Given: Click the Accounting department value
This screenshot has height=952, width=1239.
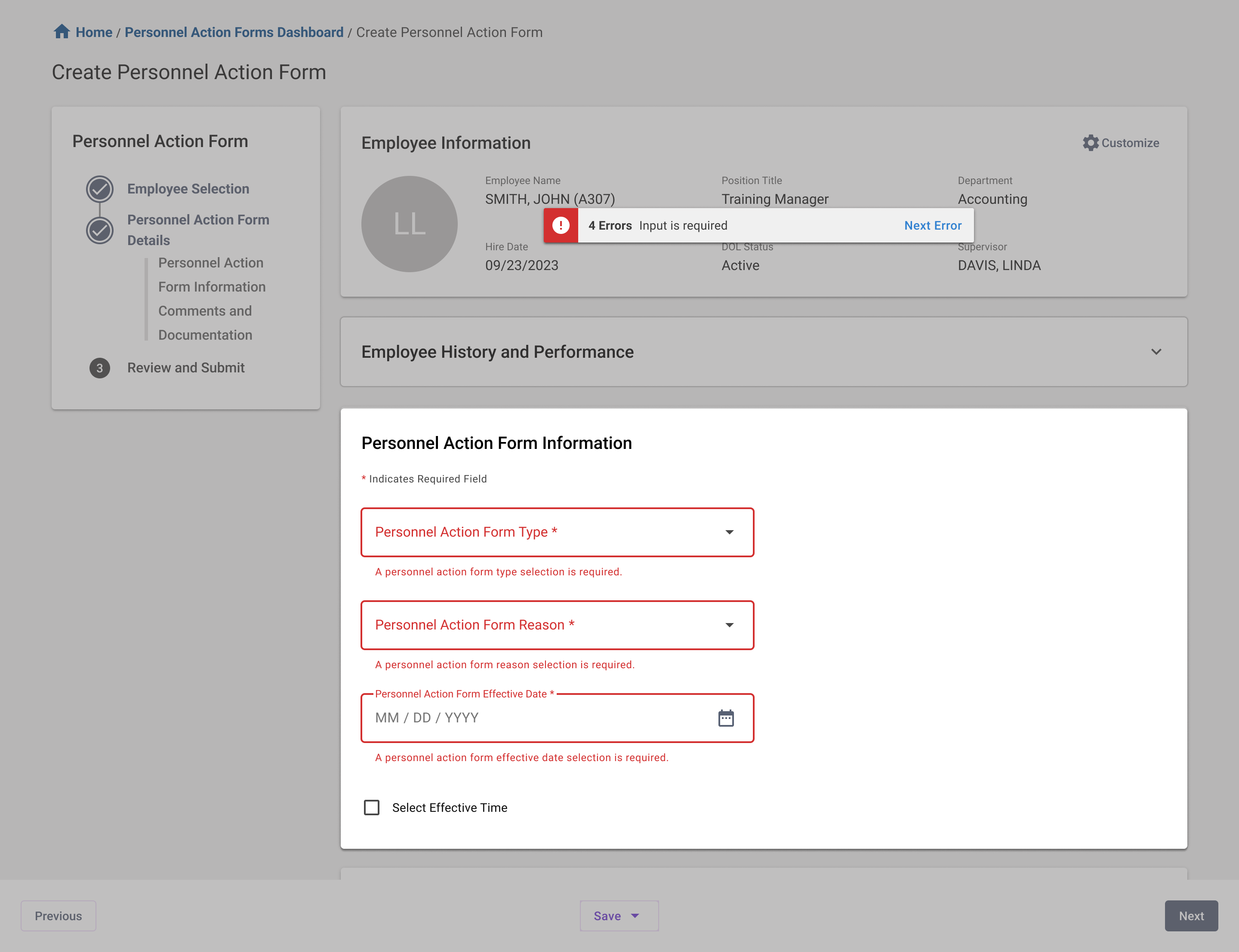Looking at the screenshot, I should pyautogui.click(x=992, y=199).
